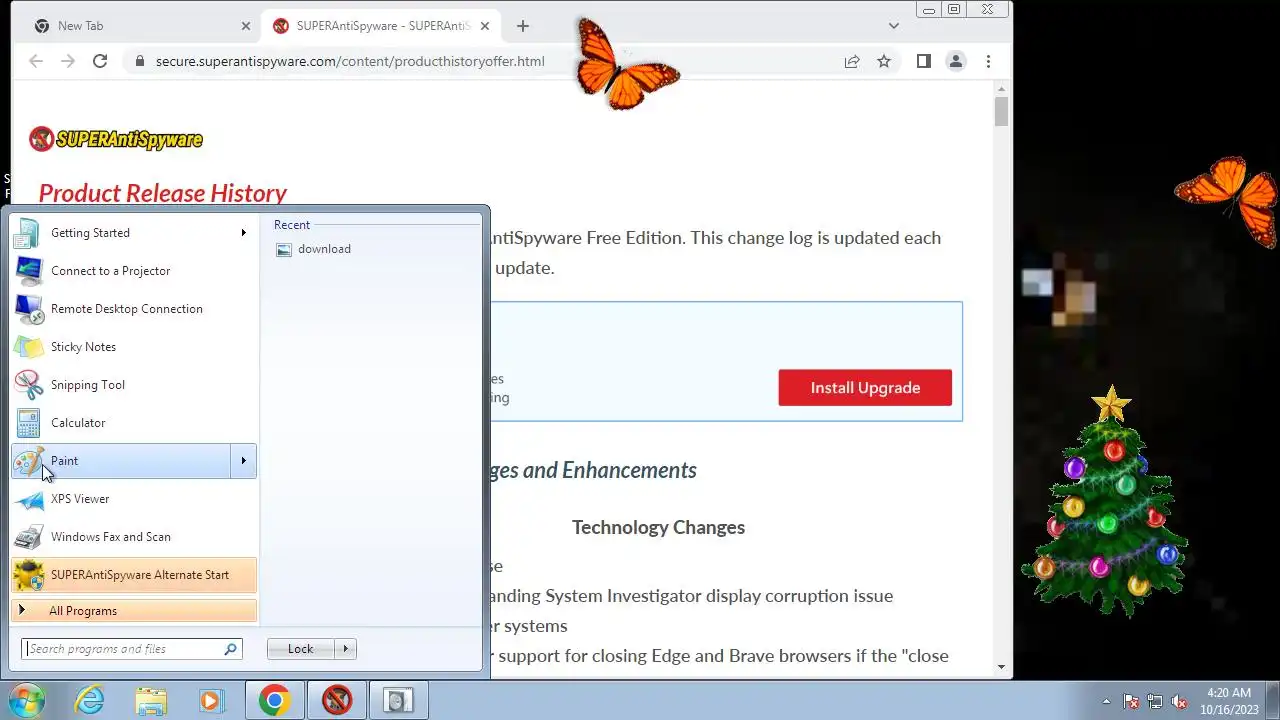Open Windows Explorer folder in taskbar
The image size is (1280, 720).
coord(151,701)
